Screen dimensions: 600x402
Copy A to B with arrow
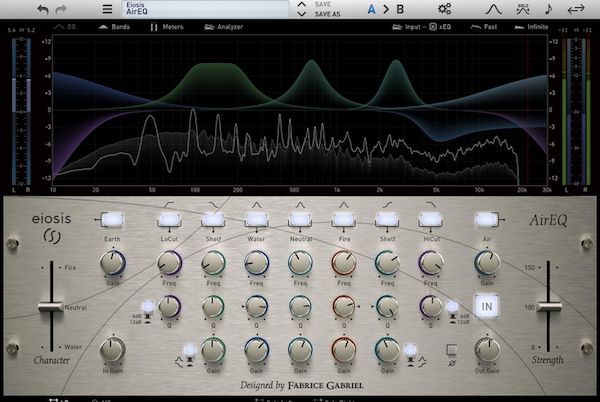[386, 9]
